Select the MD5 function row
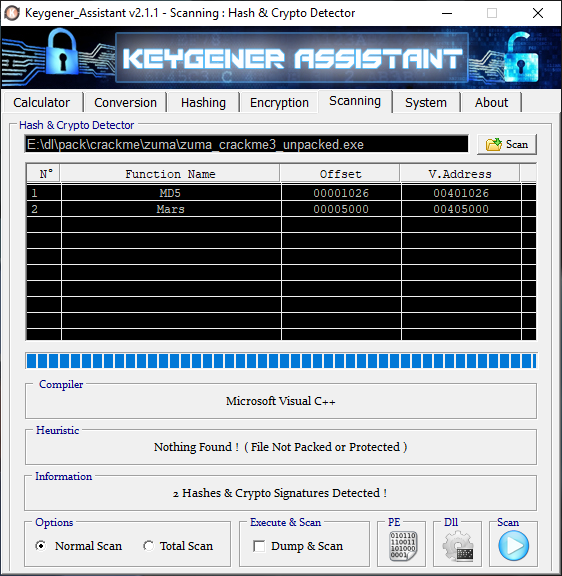The image size is (562, 576). coord(281,193)
